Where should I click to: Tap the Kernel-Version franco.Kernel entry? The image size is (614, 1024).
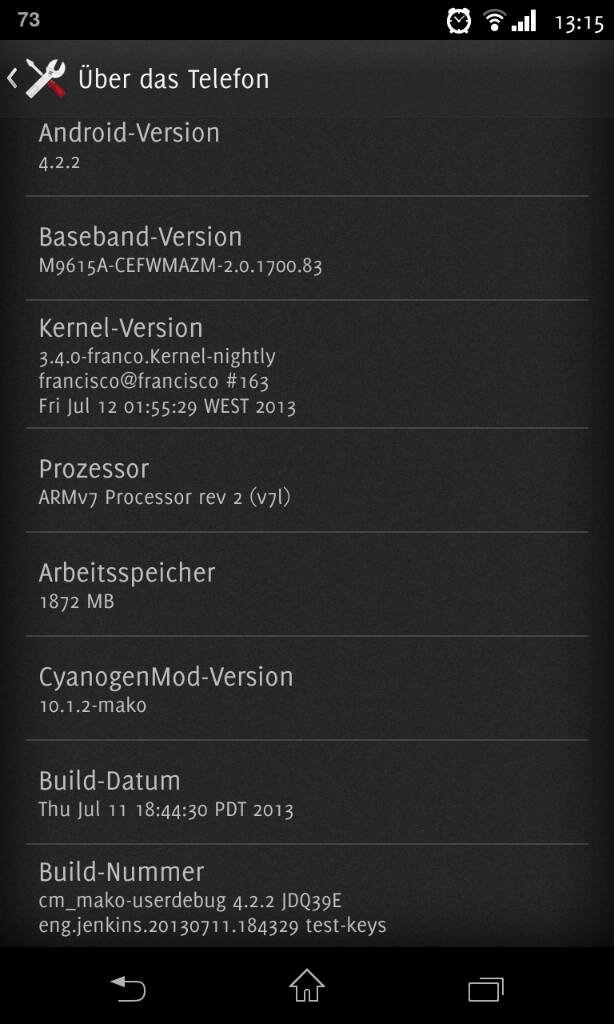[307, 364]
